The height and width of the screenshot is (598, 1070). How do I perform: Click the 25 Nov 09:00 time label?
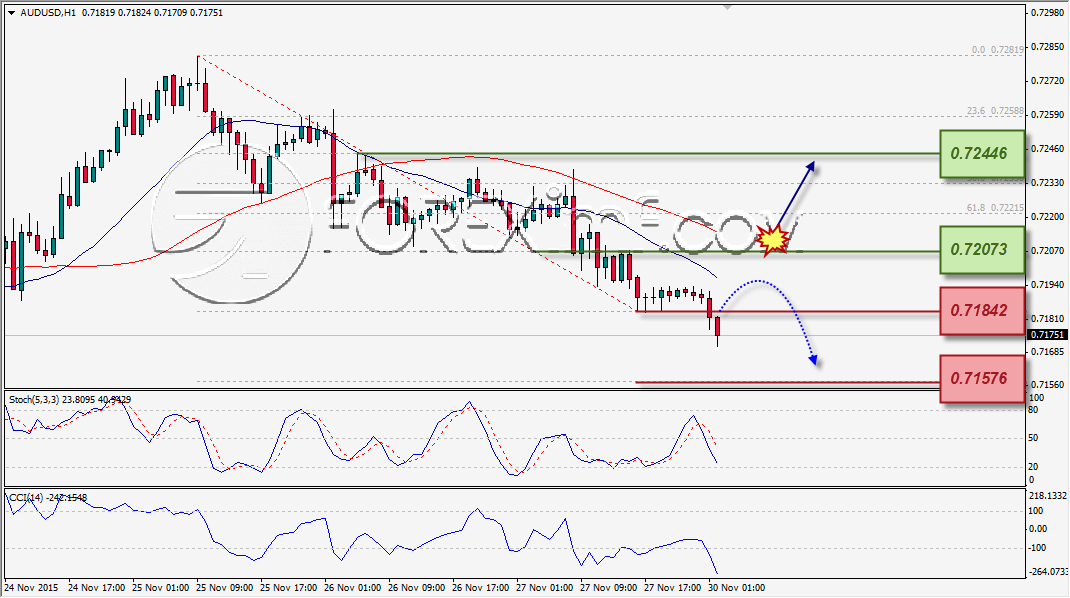pos(225,588)
